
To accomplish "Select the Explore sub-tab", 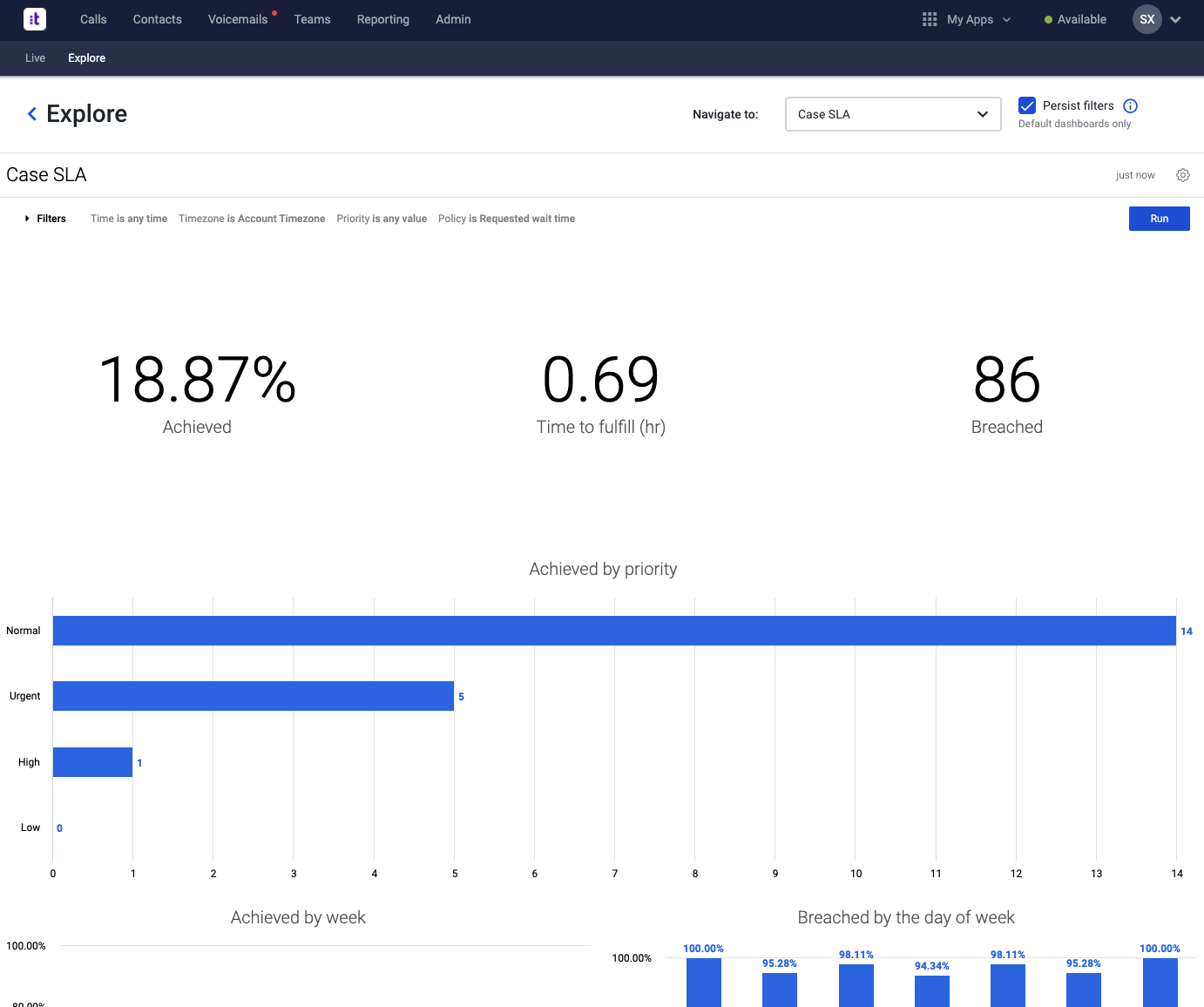I will [x=87, y=58].
